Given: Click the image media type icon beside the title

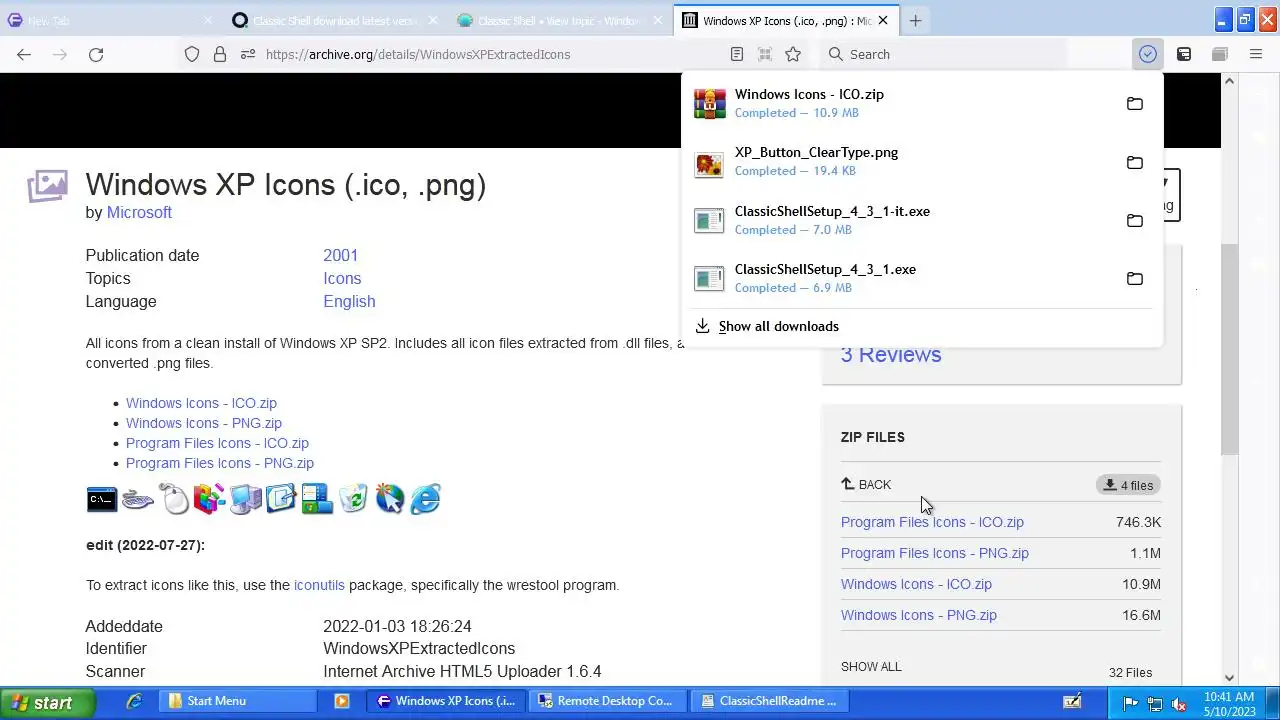Looking at the screenshot, I should pos(47,185).
